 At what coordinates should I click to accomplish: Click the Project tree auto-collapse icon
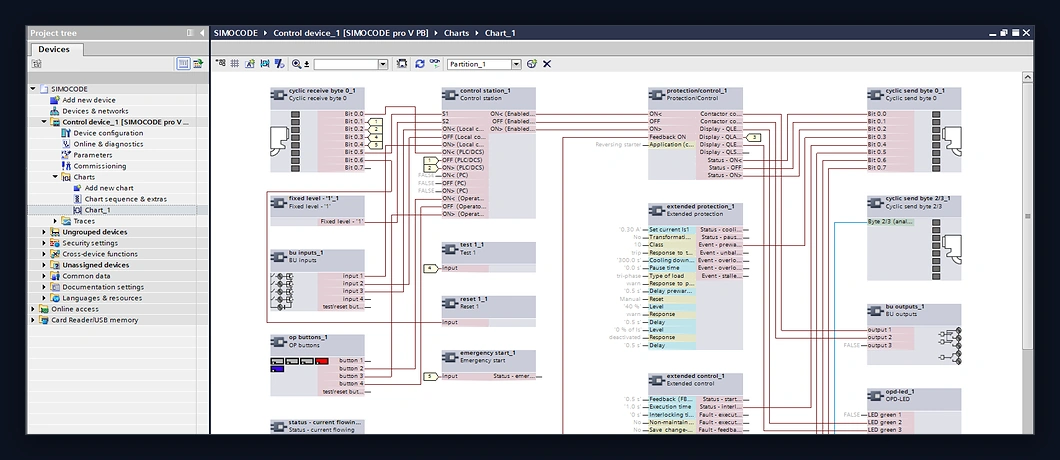[191, 32]
